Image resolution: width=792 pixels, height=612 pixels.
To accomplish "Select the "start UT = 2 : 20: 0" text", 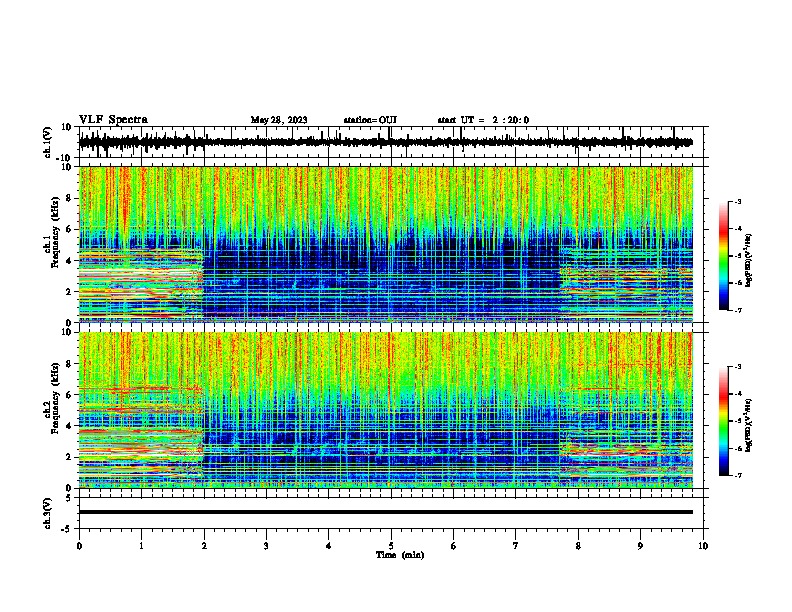I will [483, 120].
